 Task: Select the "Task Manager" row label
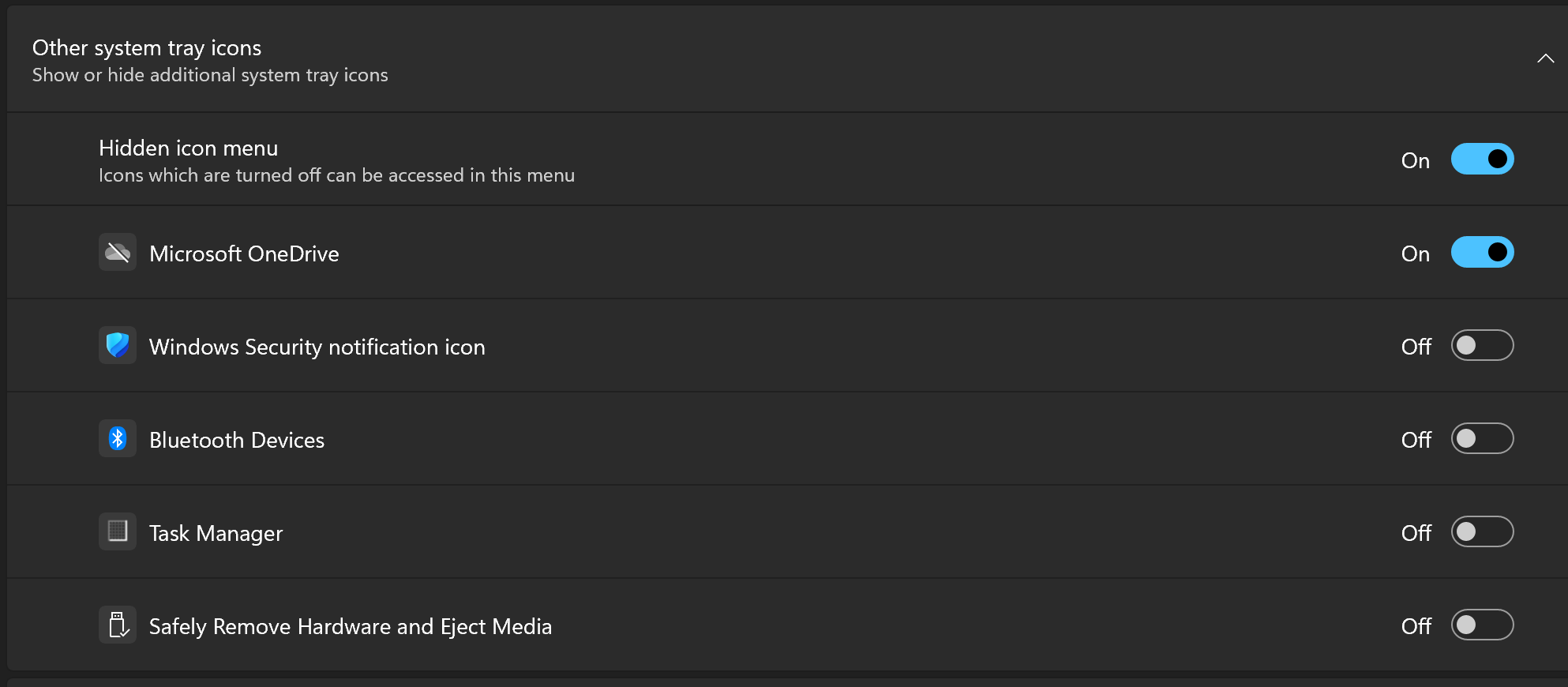216,534
